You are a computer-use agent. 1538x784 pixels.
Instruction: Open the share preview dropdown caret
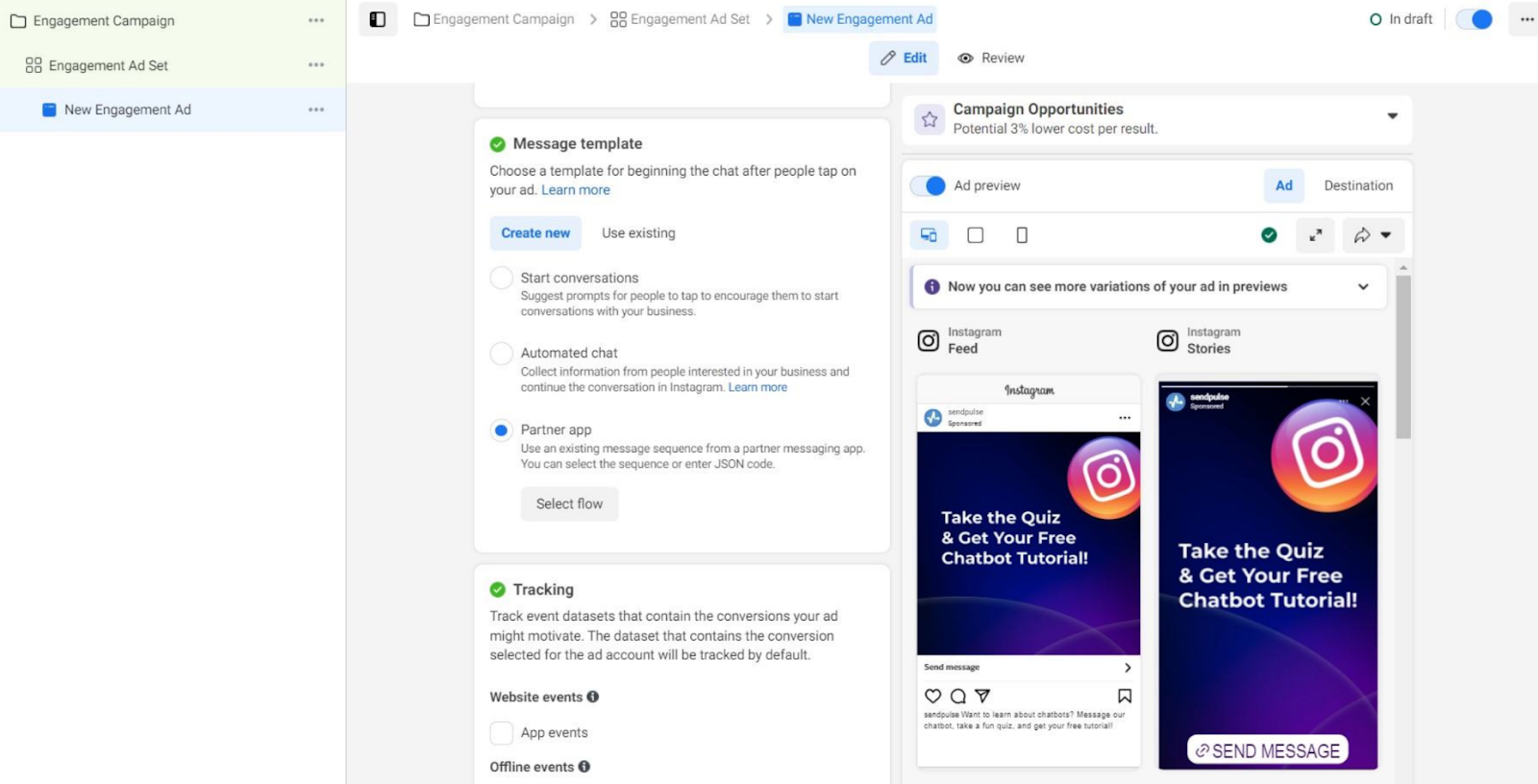click(x=1385, y=235)
